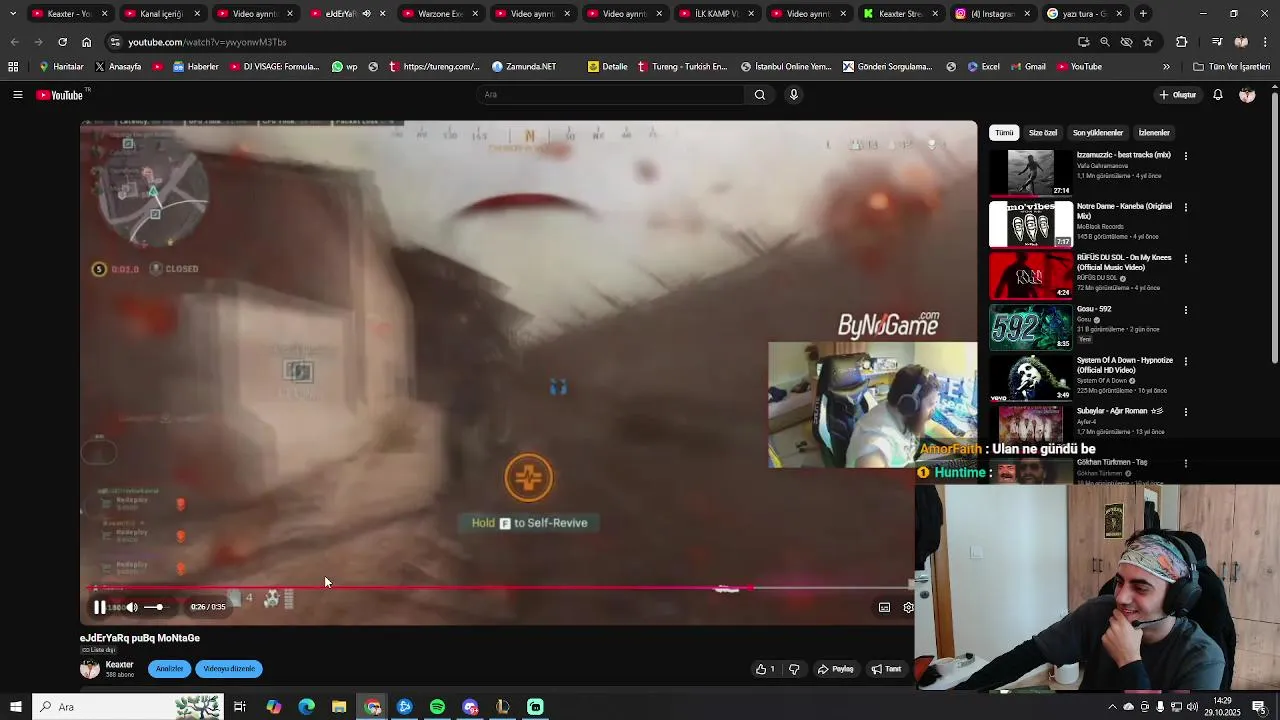Open System Of A Down Hypnotize title
1280x720 pixels.
1125,365
